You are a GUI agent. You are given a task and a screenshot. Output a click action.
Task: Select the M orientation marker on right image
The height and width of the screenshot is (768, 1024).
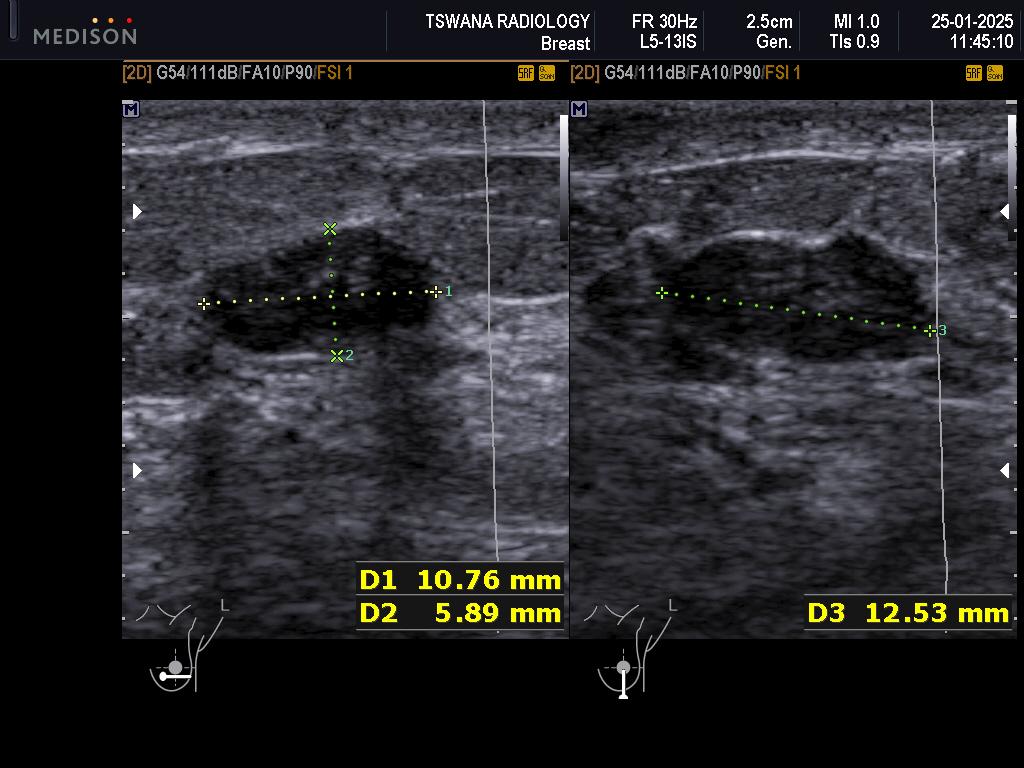point(579,109)
